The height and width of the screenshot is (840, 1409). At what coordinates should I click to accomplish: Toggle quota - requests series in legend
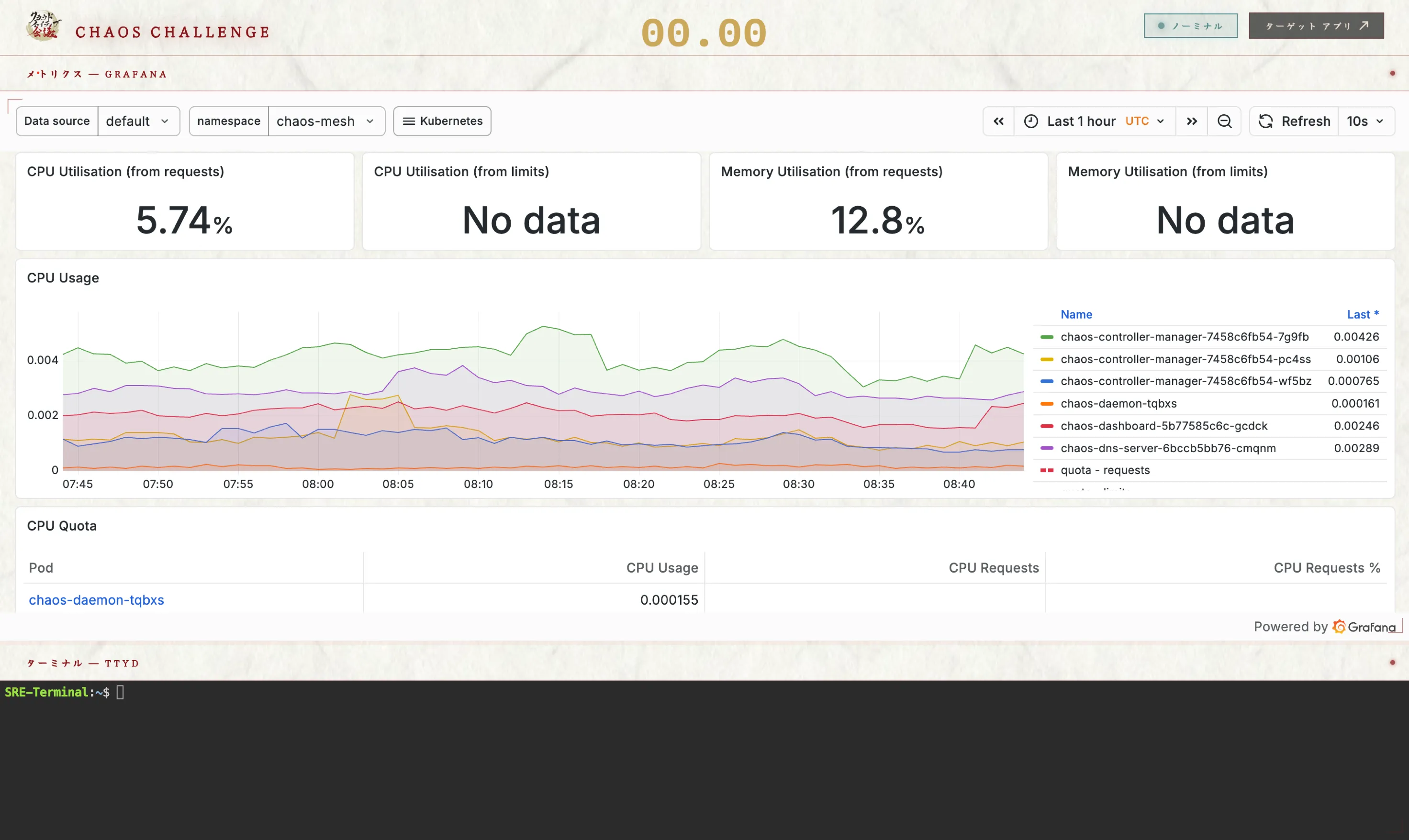(x=1105, y=470)
